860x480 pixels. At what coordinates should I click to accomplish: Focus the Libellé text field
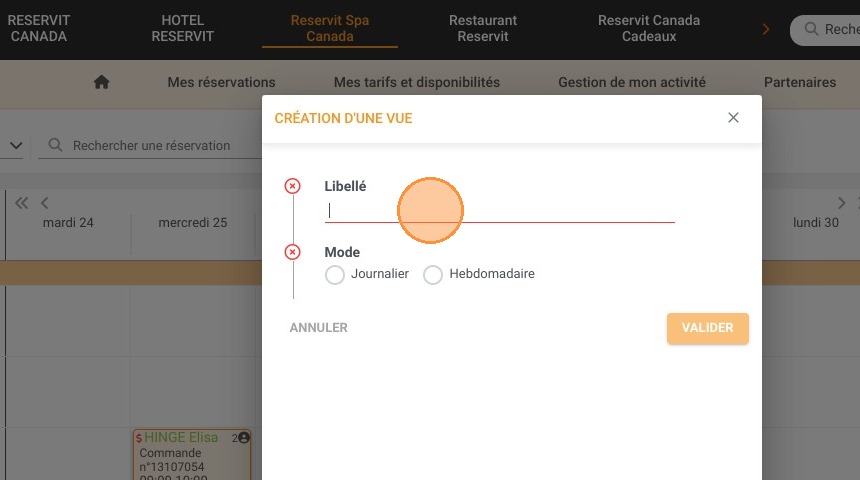pos(500,211)
